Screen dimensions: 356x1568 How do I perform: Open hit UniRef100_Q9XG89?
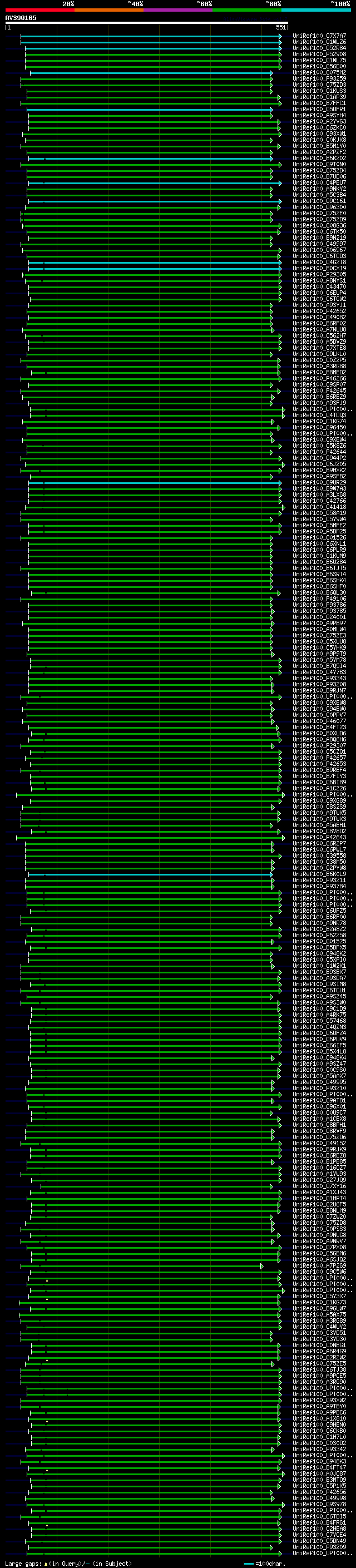[x=319, y=800]
